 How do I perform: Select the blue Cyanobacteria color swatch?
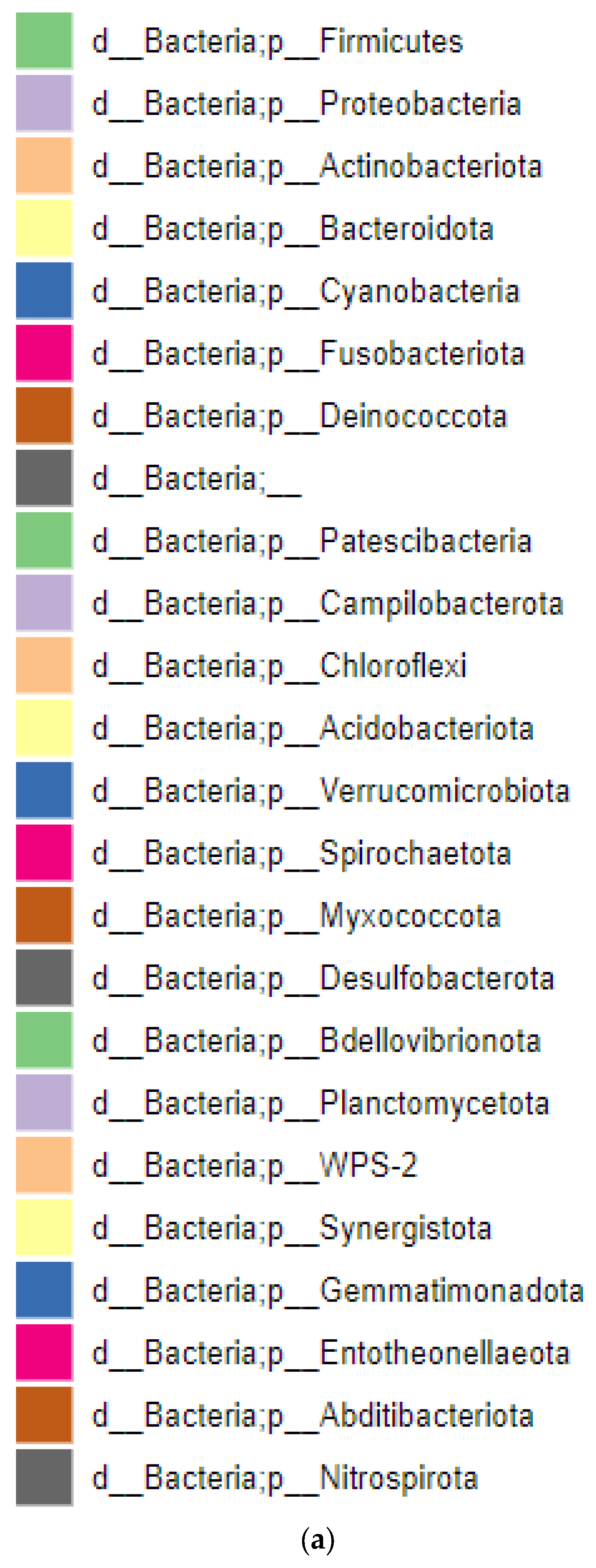(x=44, y=291)
